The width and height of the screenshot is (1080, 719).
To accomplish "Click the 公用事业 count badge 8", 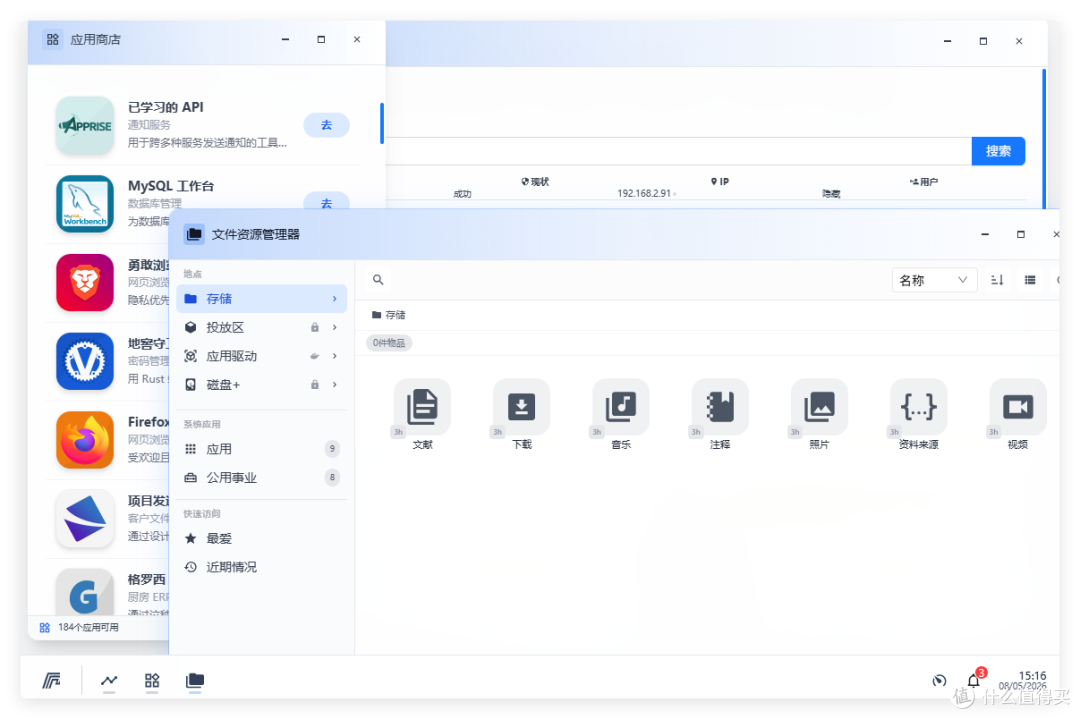I will pyautogui.click(x=332, y=477).
